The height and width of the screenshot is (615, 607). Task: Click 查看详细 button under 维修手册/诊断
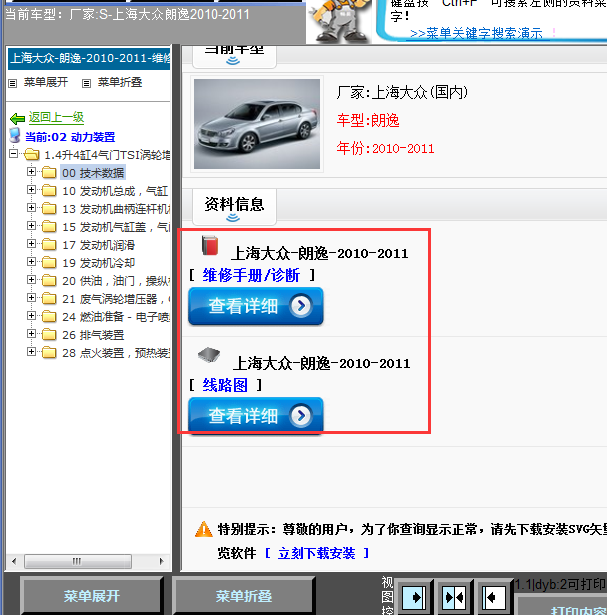tap(256, 306)
